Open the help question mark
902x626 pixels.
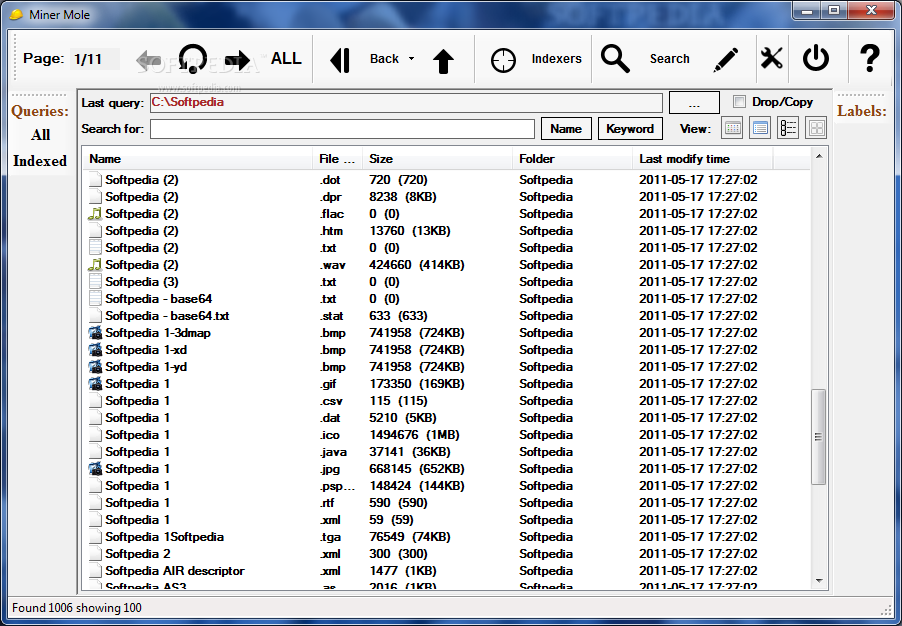coord(870,58)
